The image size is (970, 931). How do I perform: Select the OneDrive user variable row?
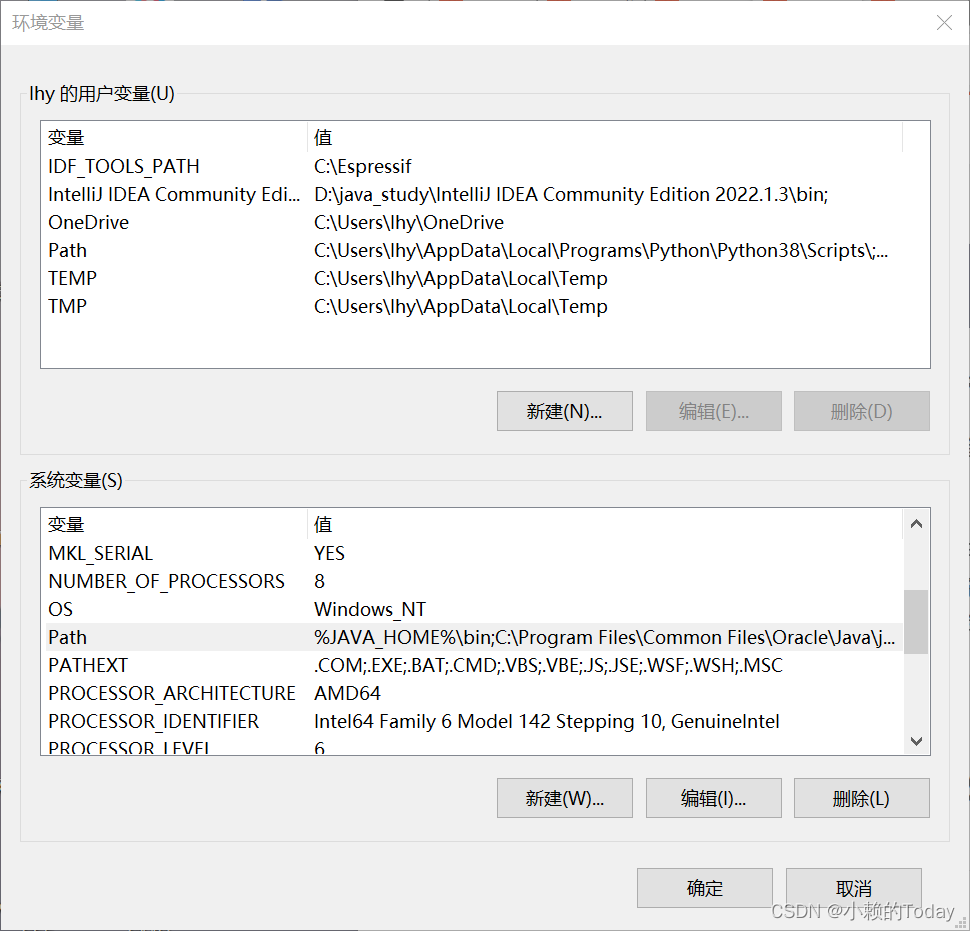coord(88,222)
